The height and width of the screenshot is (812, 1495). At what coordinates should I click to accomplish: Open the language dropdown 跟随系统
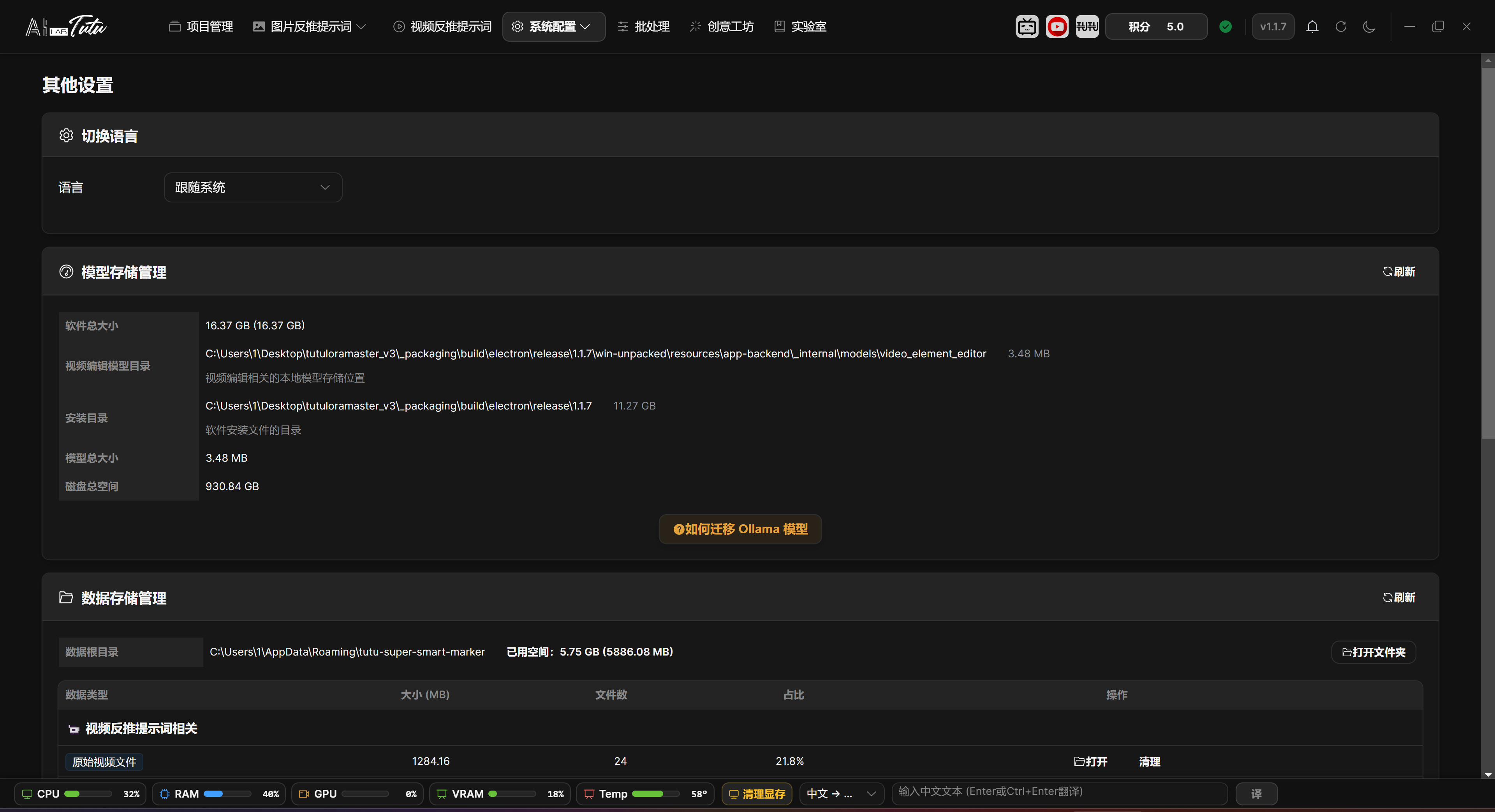(253, 187)
